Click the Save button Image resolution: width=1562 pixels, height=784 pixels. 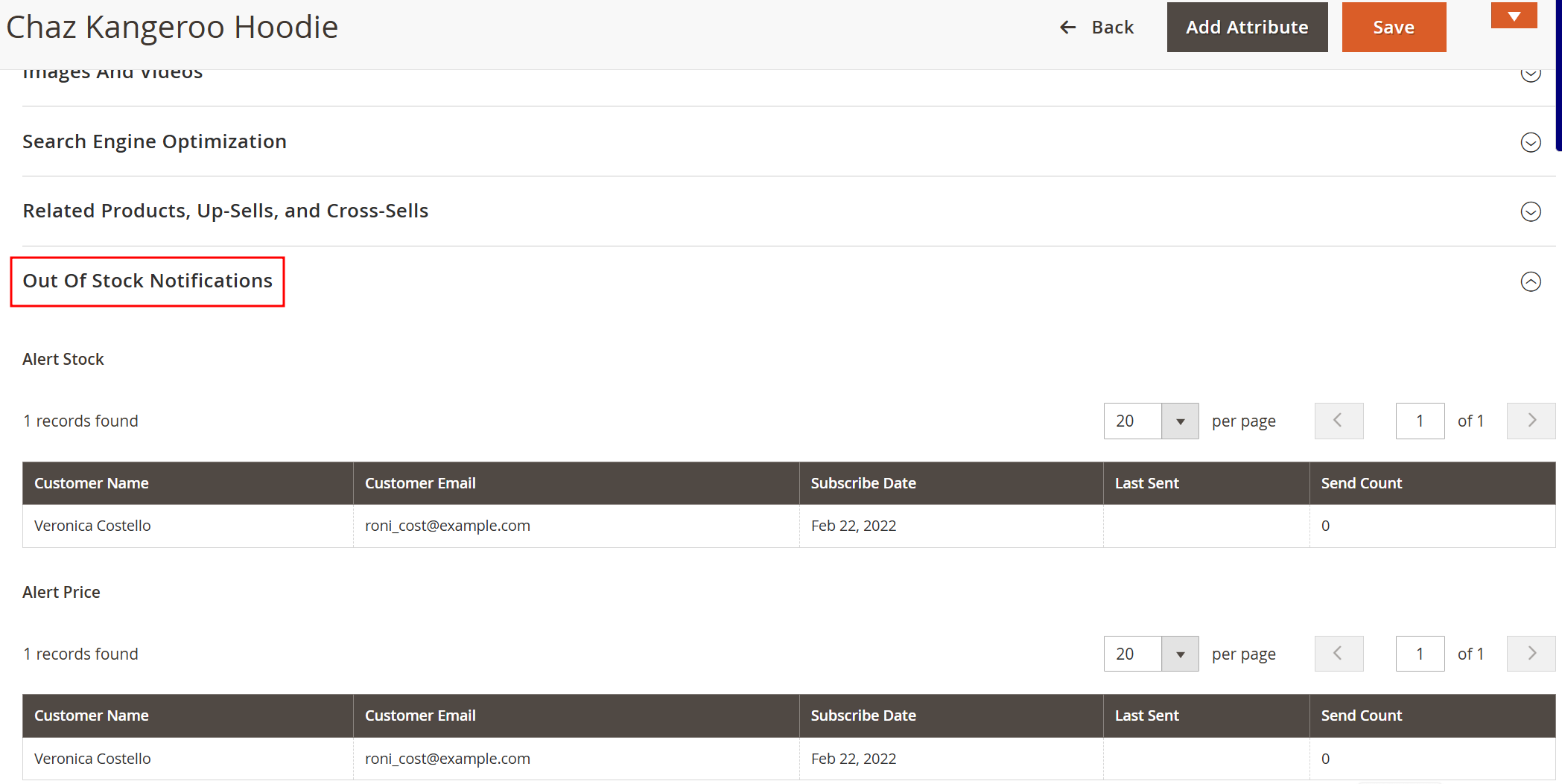tap(1393, 28)
